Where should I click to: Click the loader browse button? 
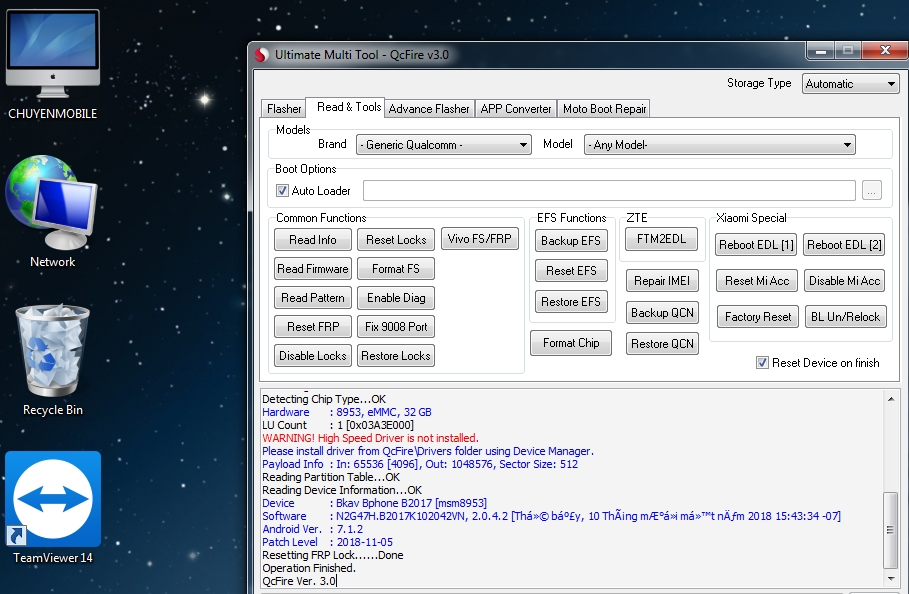(872, 191)
